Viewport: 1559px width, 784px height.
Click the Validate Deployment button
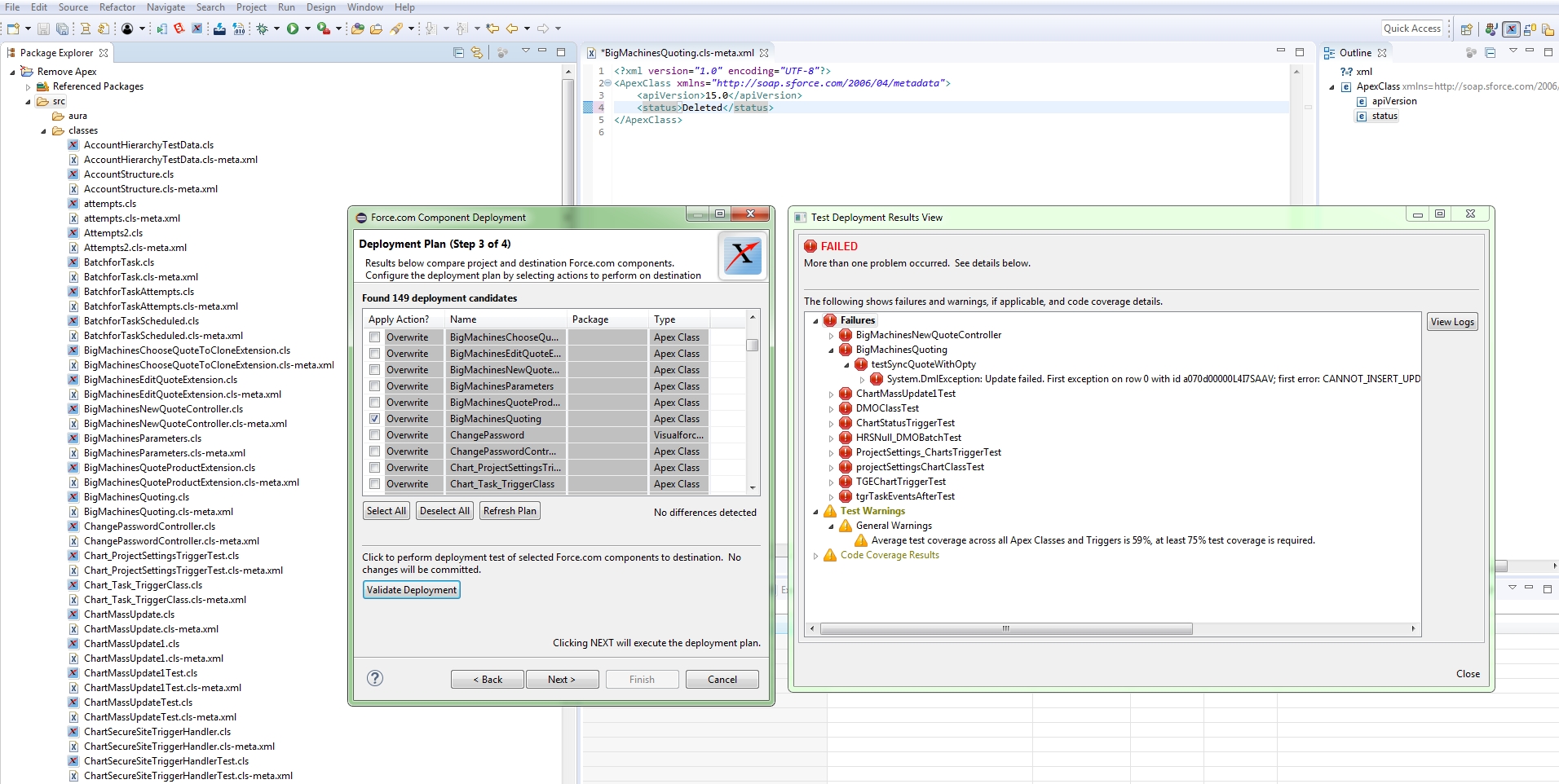click(x=411, y=589)
